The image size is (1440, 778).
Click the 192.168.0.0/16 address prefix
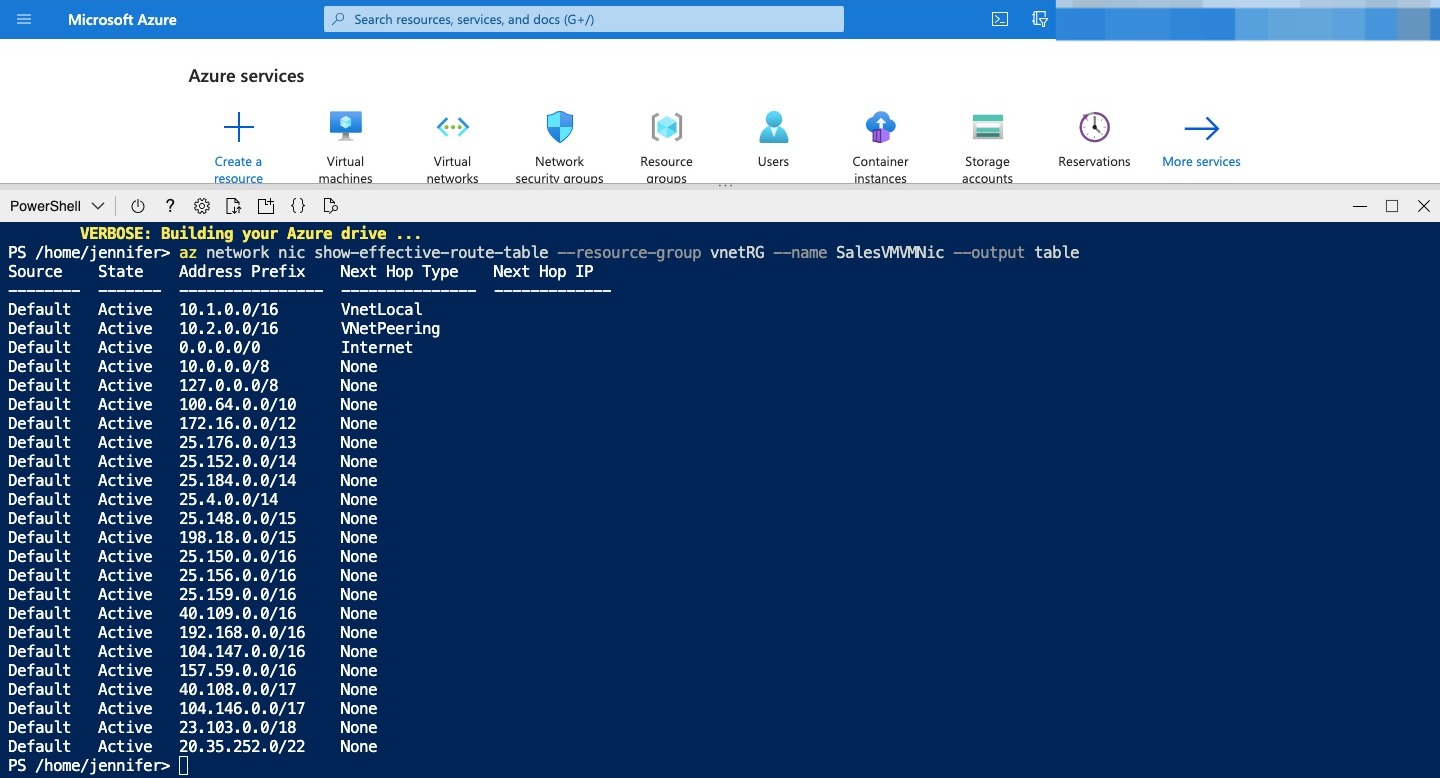[242, 633]
